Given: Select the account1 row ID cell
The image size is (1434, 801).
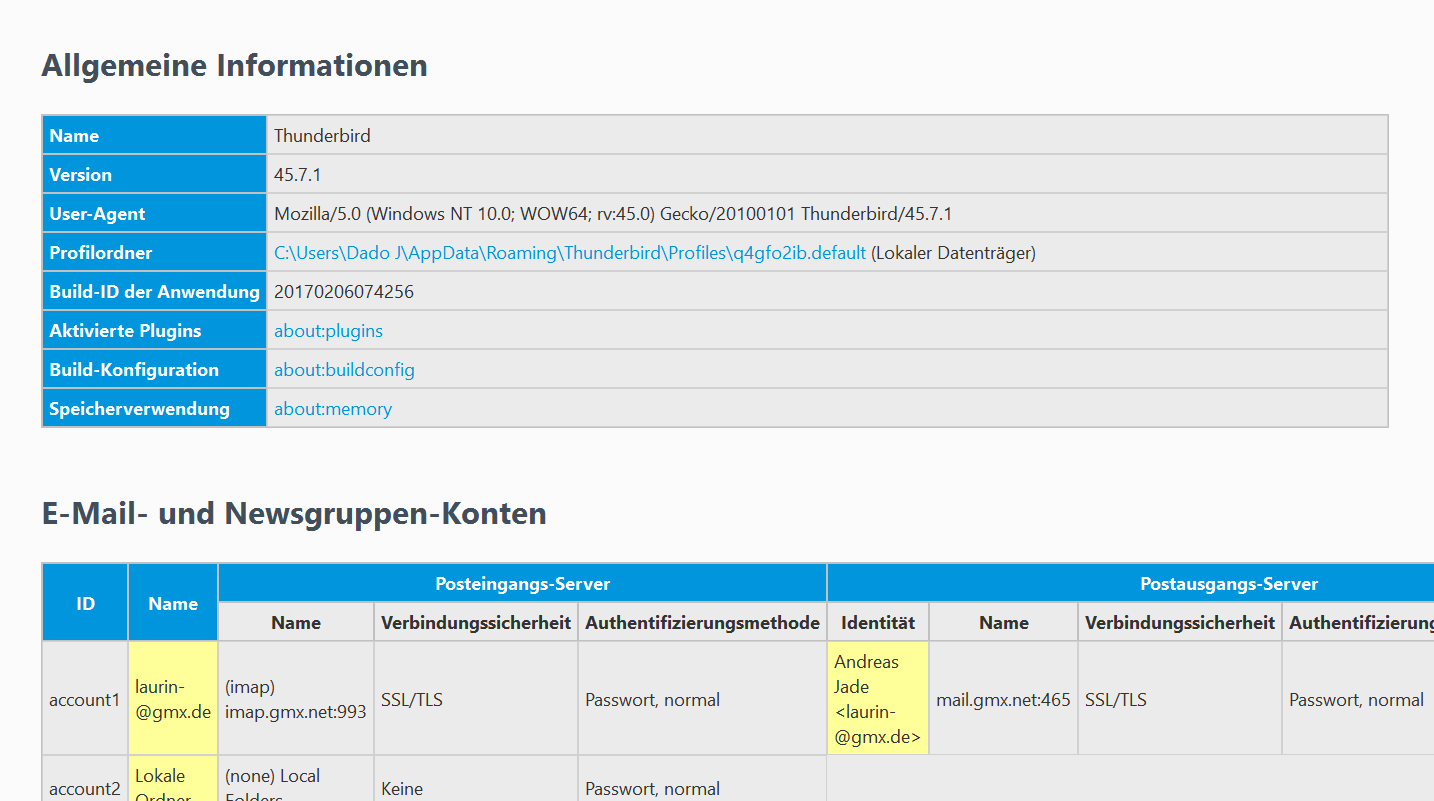Looking at the screenshot, I should (85, 700).
